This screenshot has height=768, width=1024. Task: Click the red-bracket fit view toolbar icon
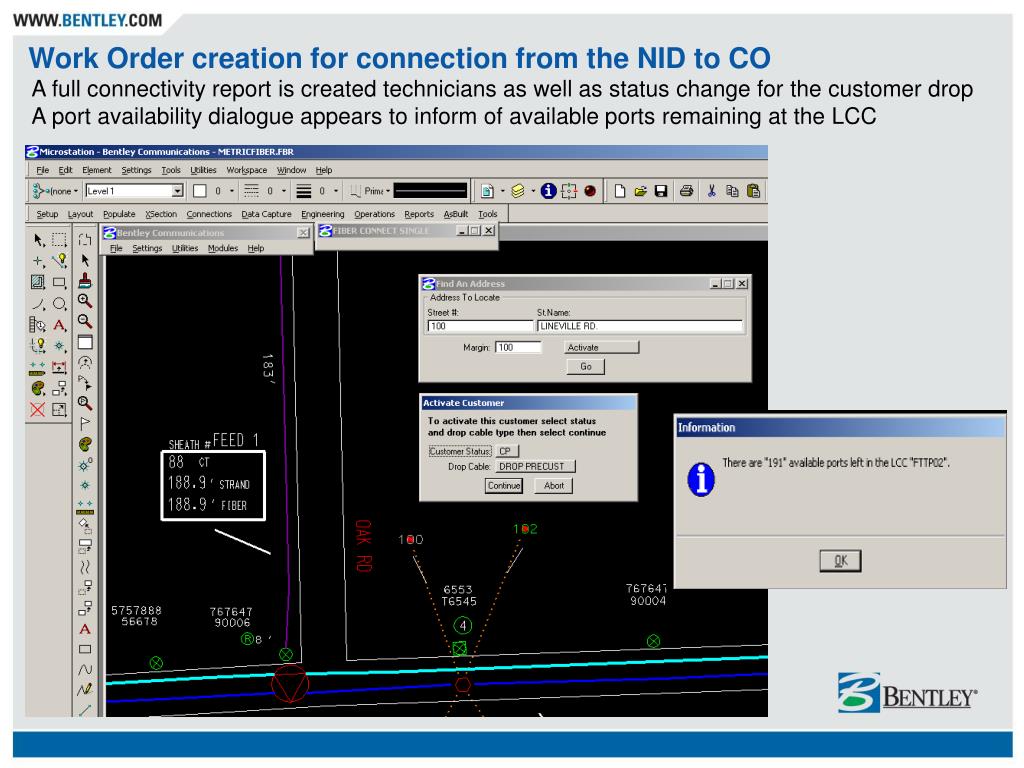pos(569,191)
